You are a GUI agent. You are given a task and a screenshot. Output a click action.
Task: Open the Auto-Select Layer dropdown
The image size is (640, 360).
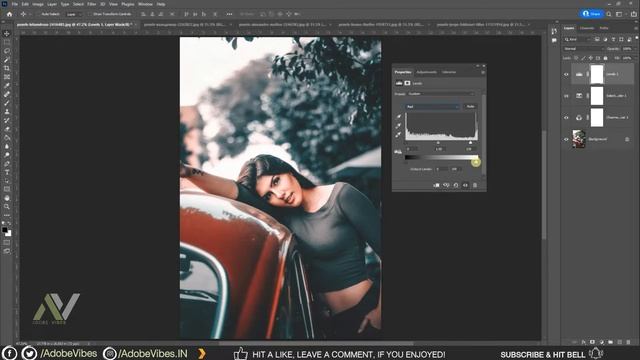click(73, 14)
